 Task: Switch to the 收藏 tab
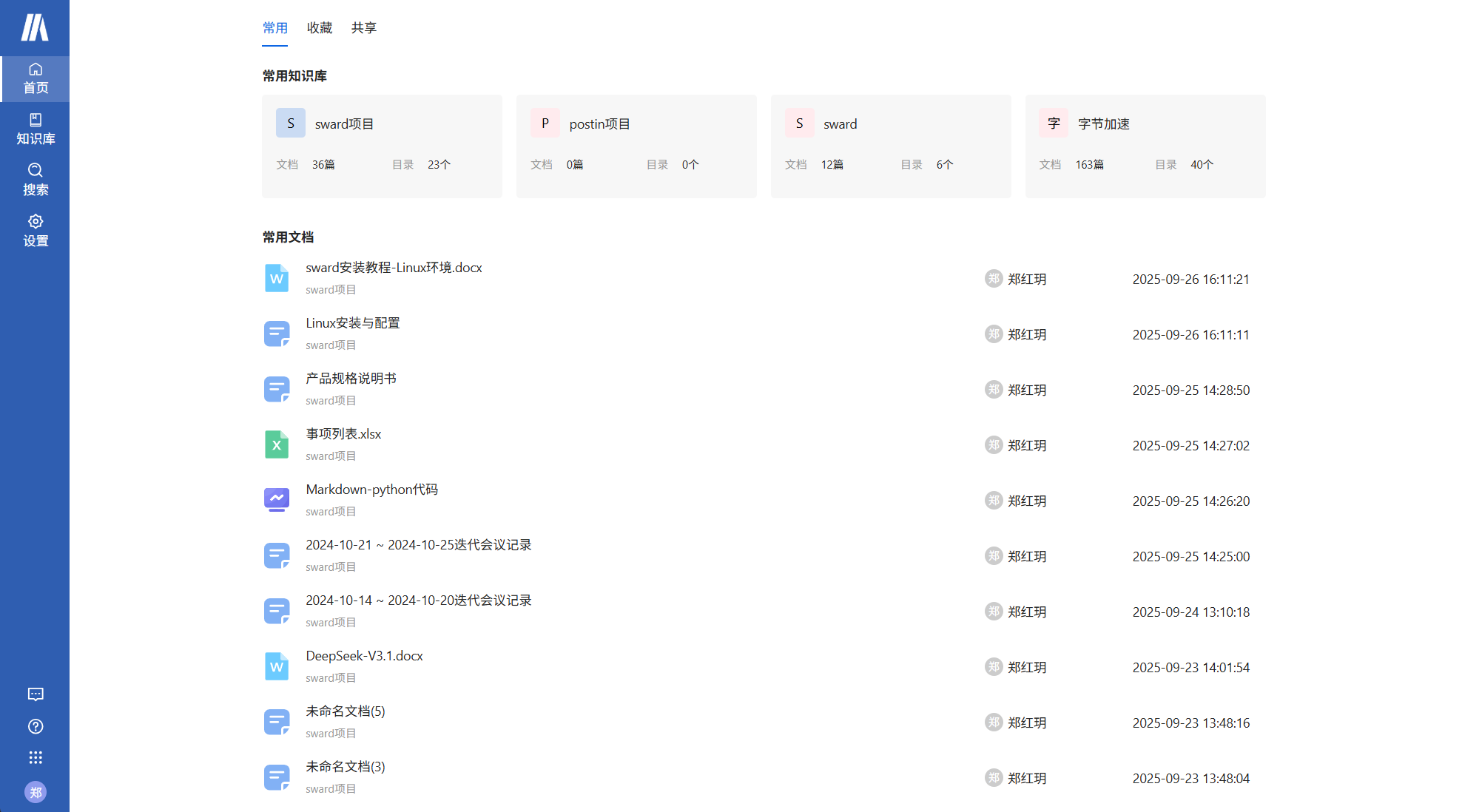[x=320, y=27]
